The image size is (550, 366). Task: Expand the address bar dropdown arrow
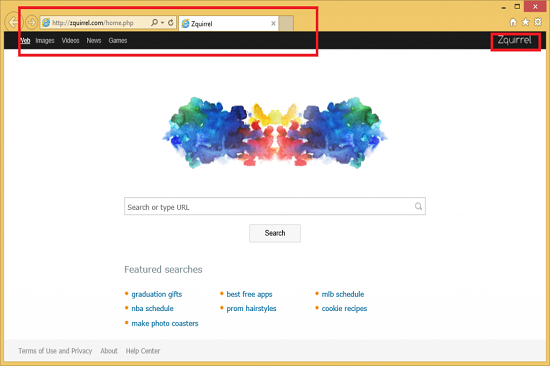coord(162,23)
